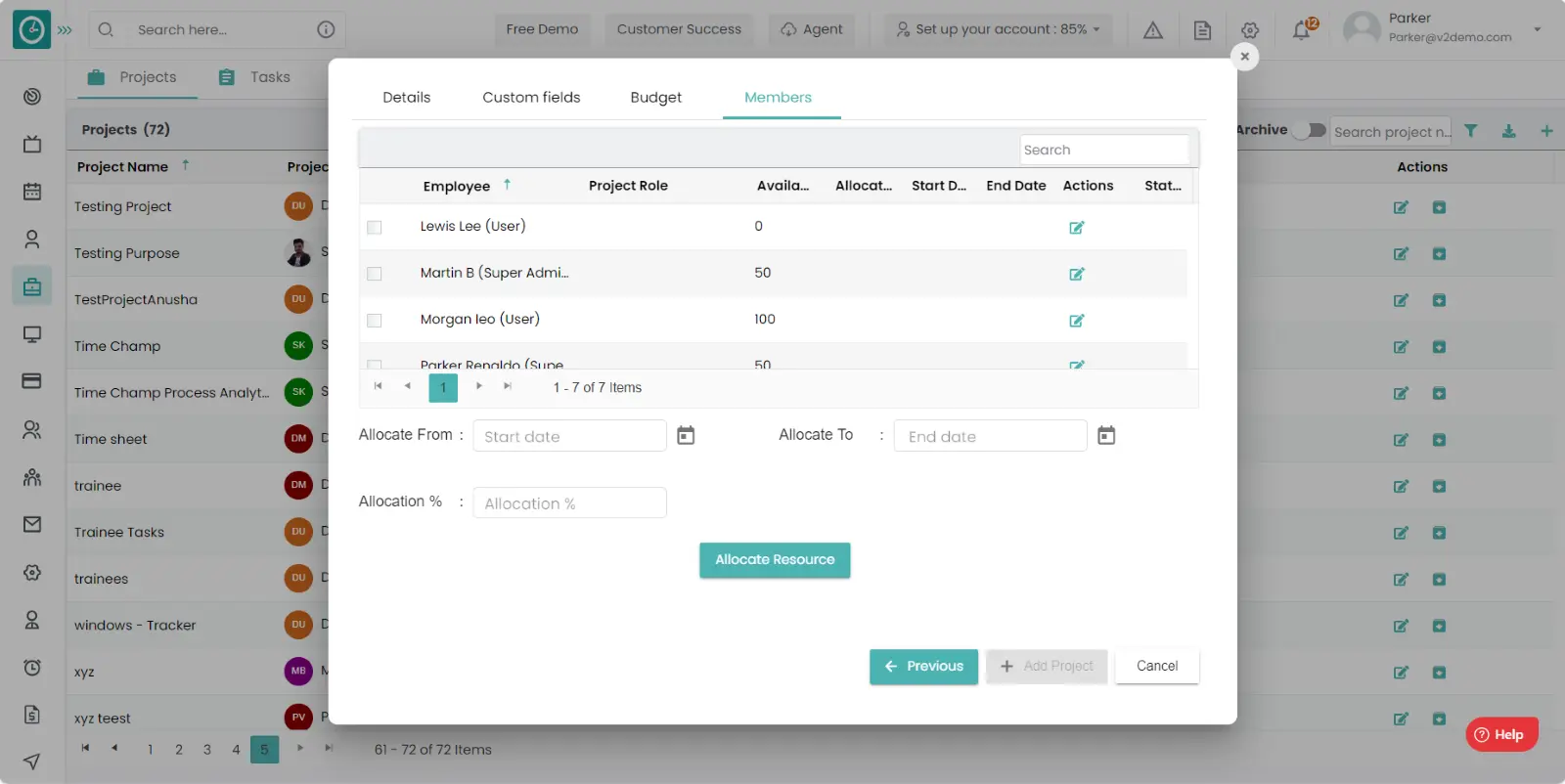Check the Morgan leo checkbox
This screenshot has width=1565, height=784.
coord(374,321)
